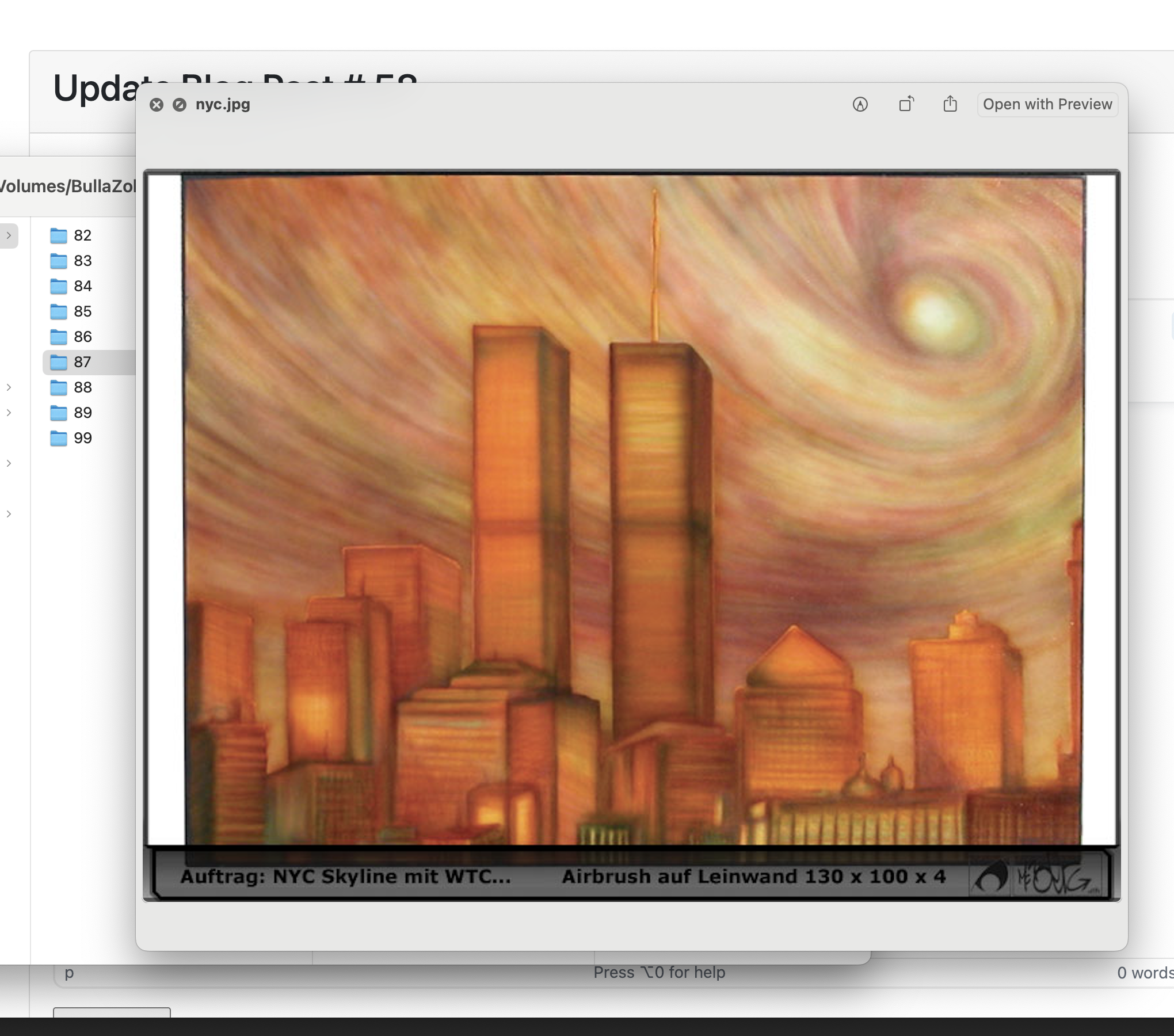Select folder 83 icon
The height and width of the screenshot is (1036, 1174).
pos(59,261)
